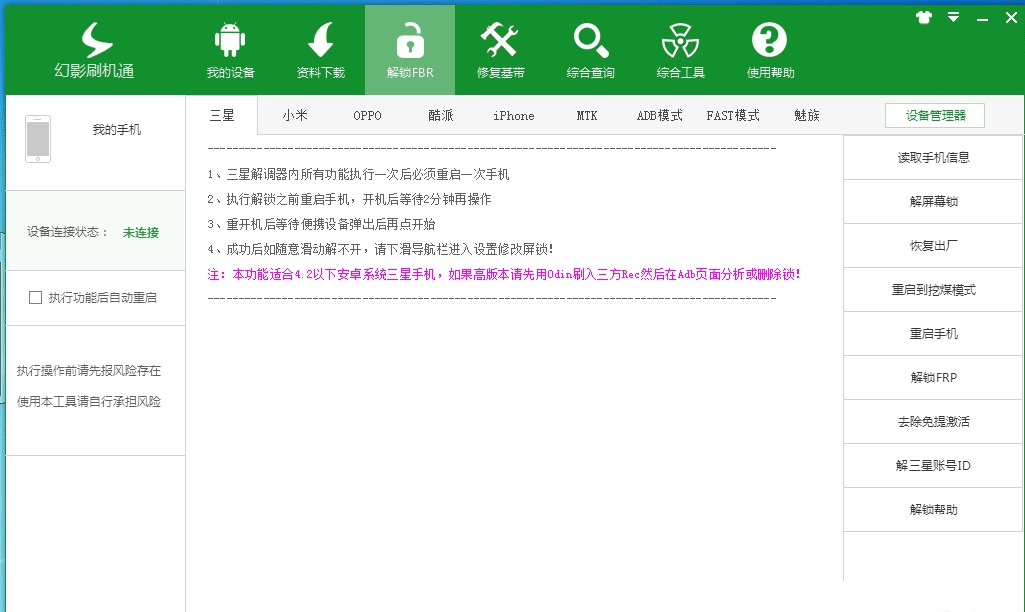Open 使用帮助 question mark icon
Screen dimensions: 1025x612
[x=770, y=41]
